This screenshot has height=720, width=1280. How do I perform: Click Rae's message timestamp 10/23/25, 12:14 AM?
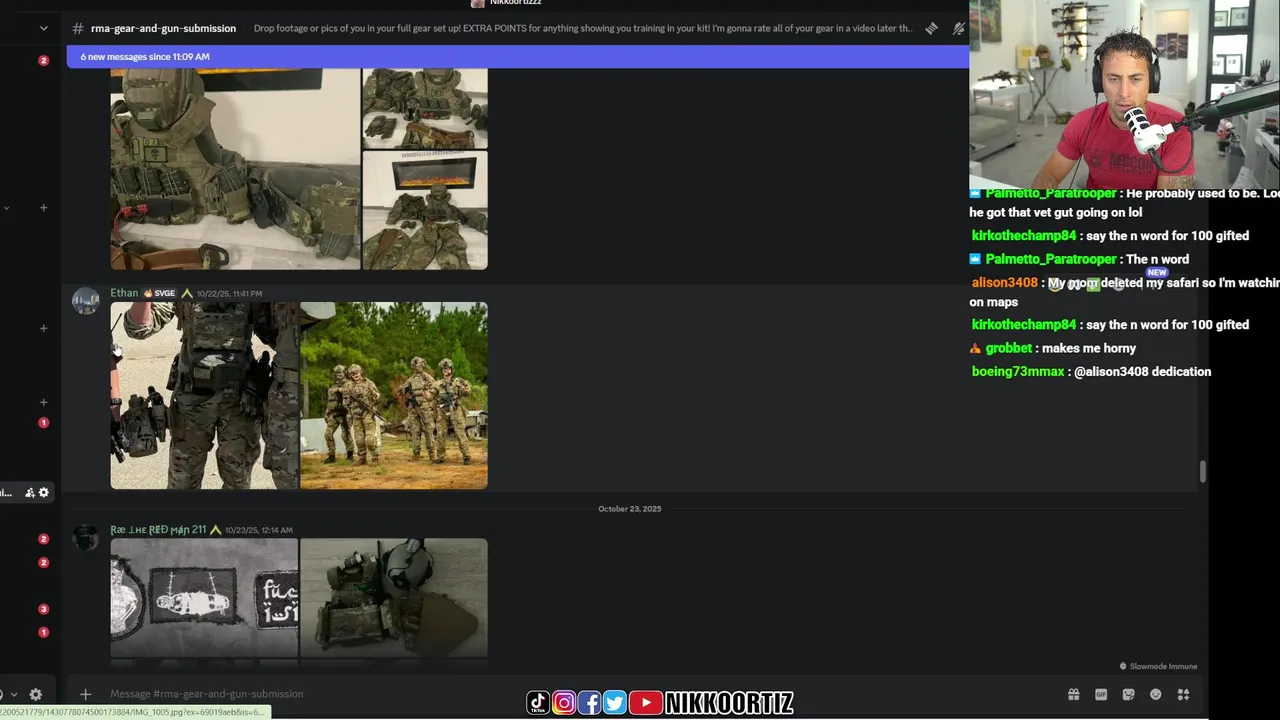259,530
